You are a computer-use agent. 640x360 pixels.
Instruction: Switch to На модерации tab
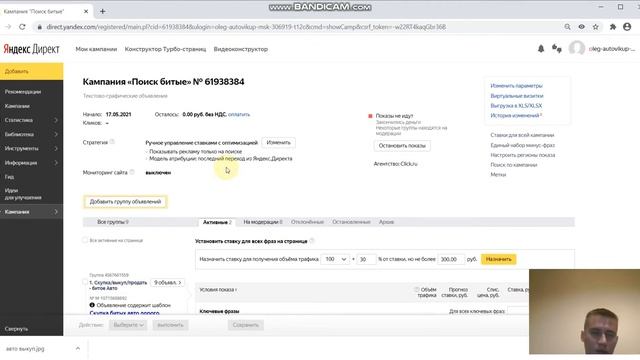click(x=263, y=222)
